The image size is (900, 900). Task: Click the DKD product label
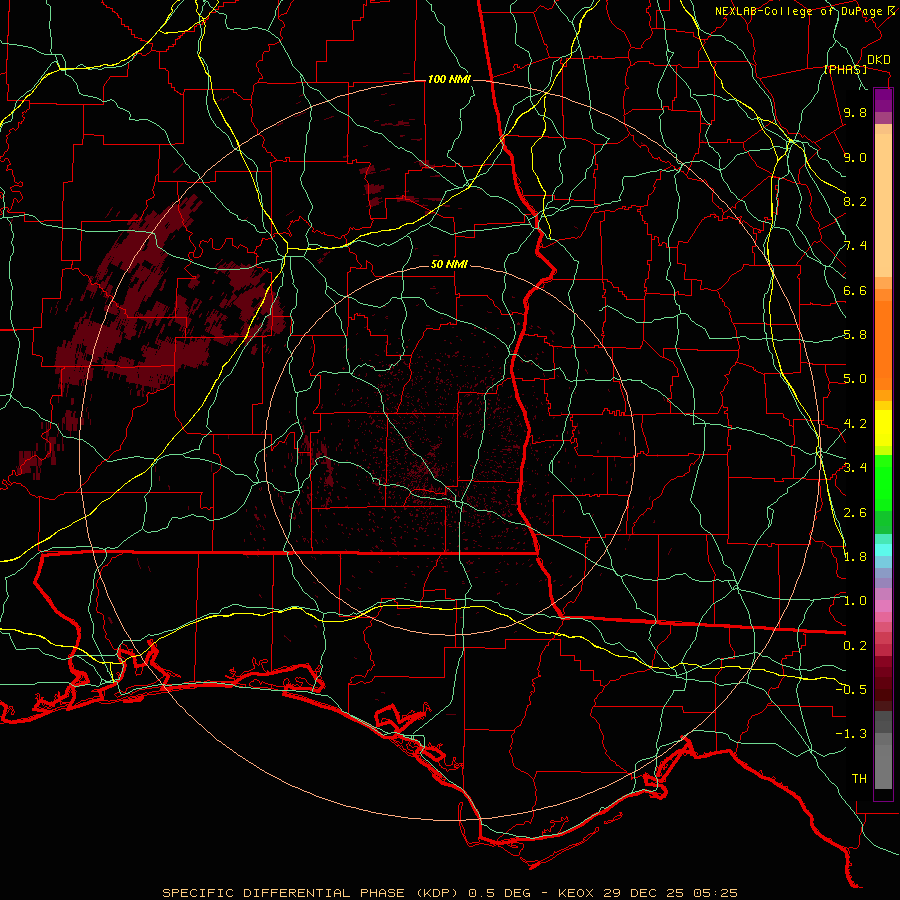point(879,60)
